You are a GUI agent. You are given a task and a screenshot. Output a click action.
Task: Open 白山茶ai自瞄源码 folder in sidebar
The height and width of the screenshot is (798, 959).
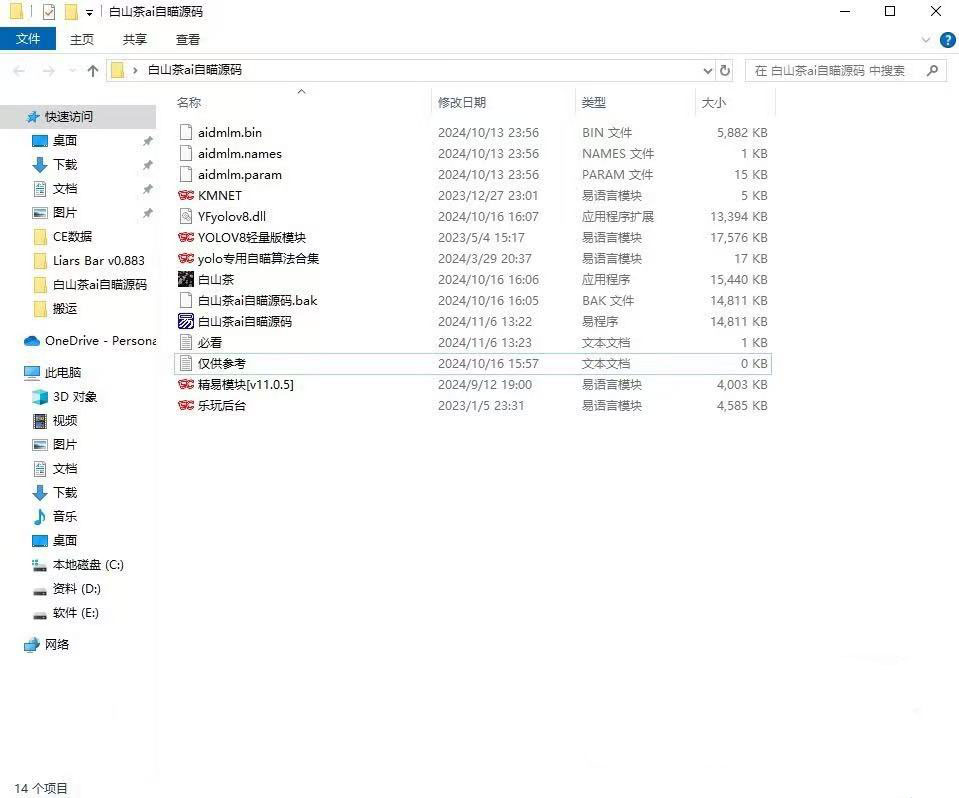tap(100, 285)
